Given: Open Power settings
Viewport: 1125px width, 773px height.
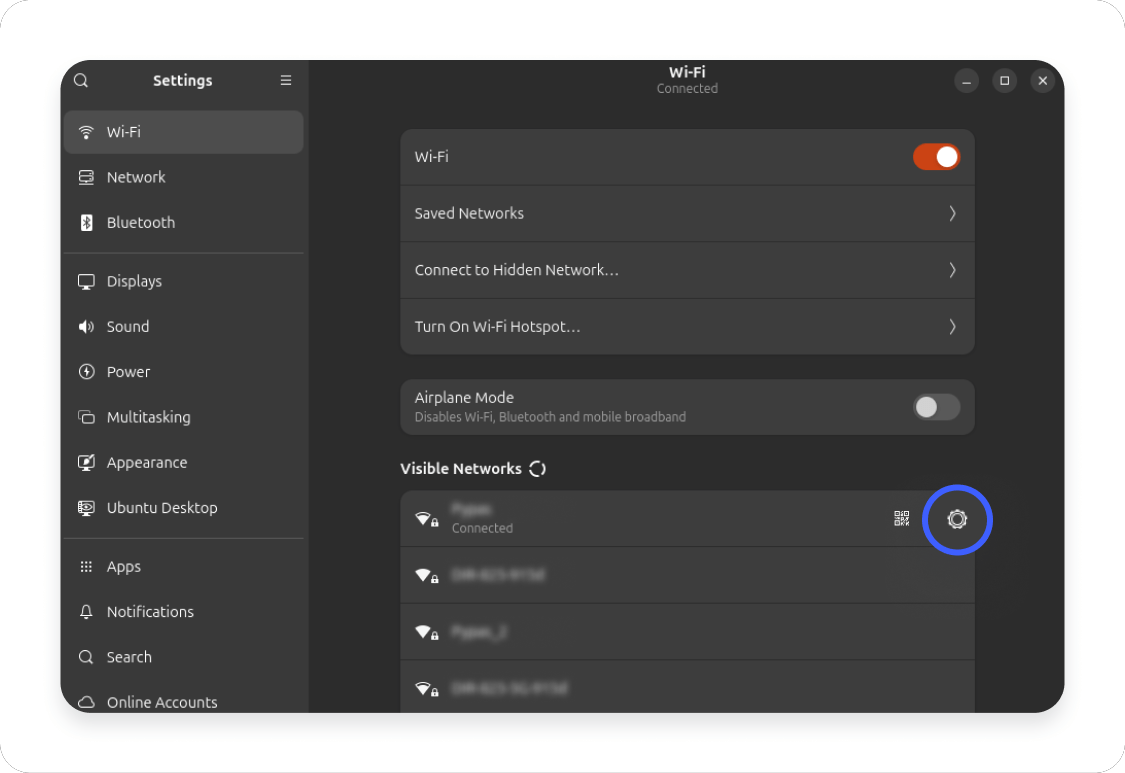Looking at the screenshot, I should click(184, 372).
